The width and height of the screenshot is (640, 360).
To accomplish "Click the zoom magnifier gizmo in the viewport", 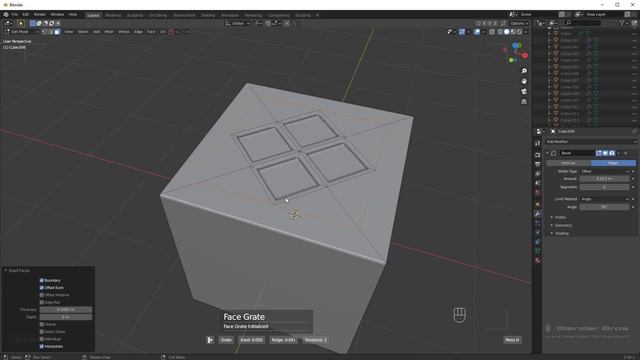I will click(524, 71).
